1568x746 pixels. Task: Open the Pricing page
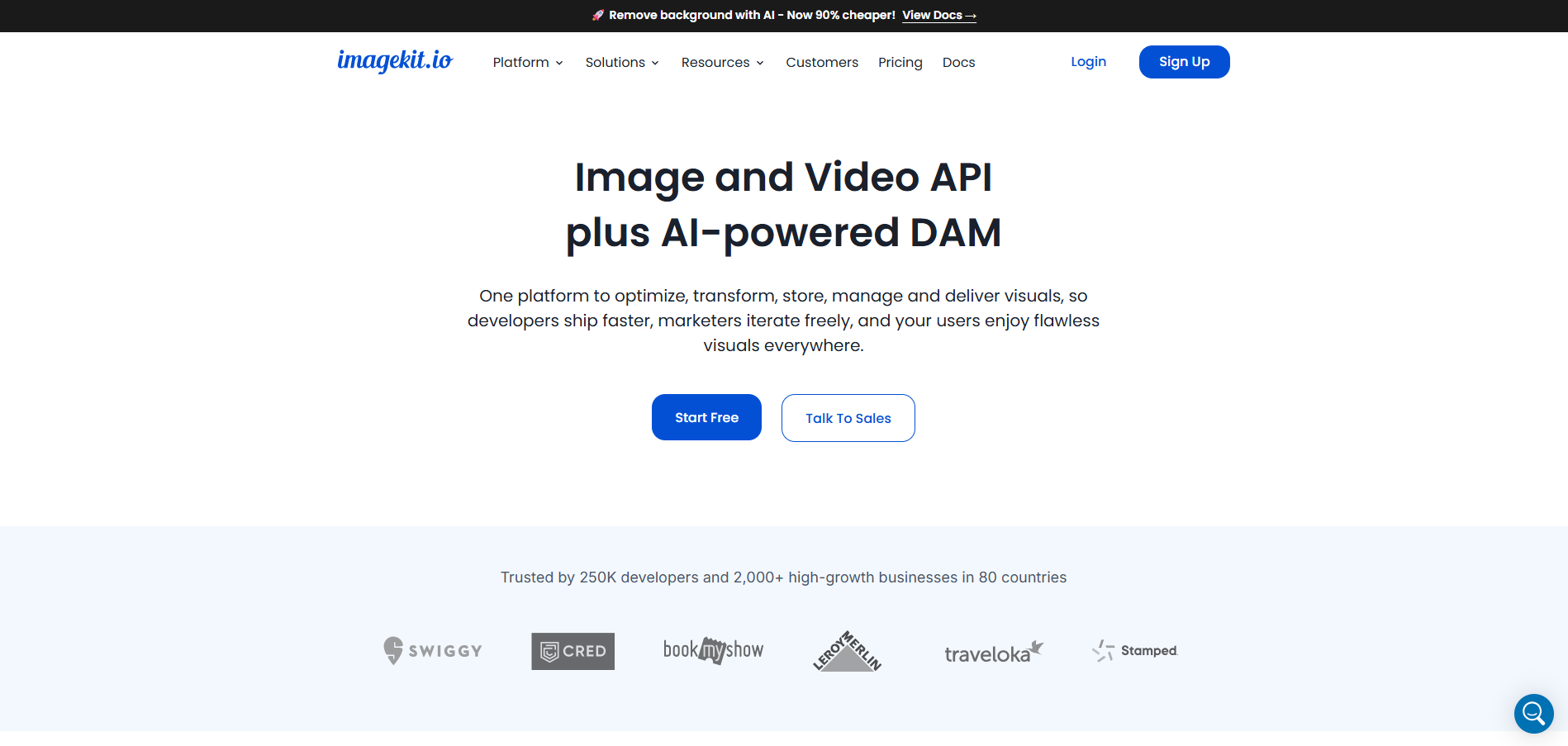[x=900, y=62]
